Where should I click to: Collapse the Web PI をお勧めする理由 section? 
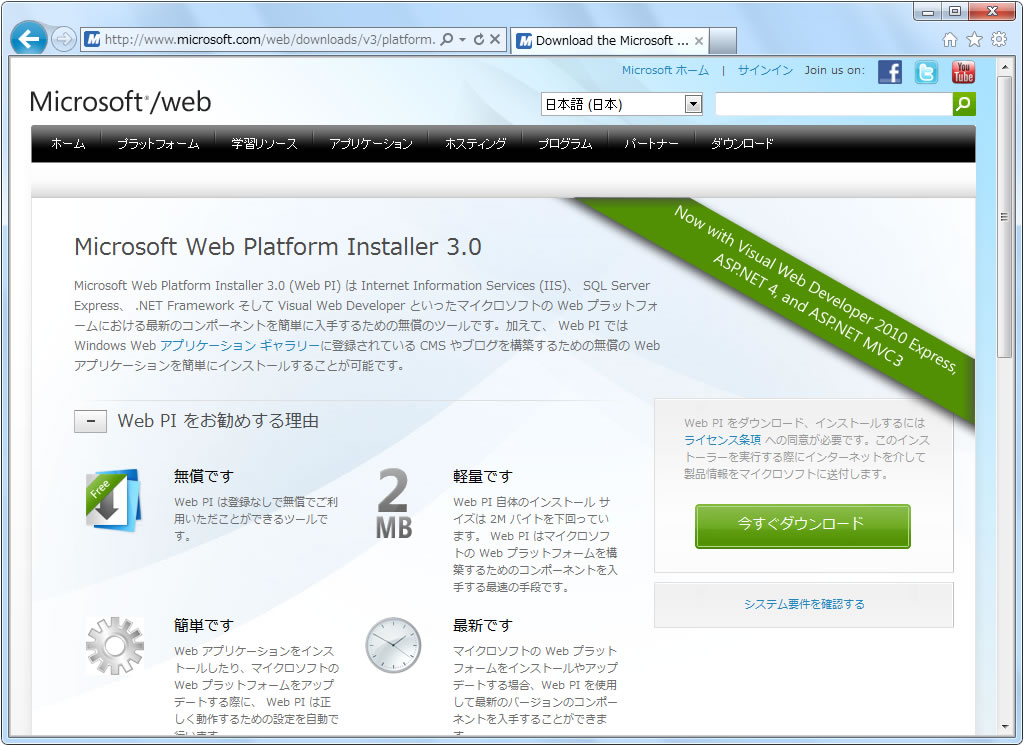coord(90,421)
